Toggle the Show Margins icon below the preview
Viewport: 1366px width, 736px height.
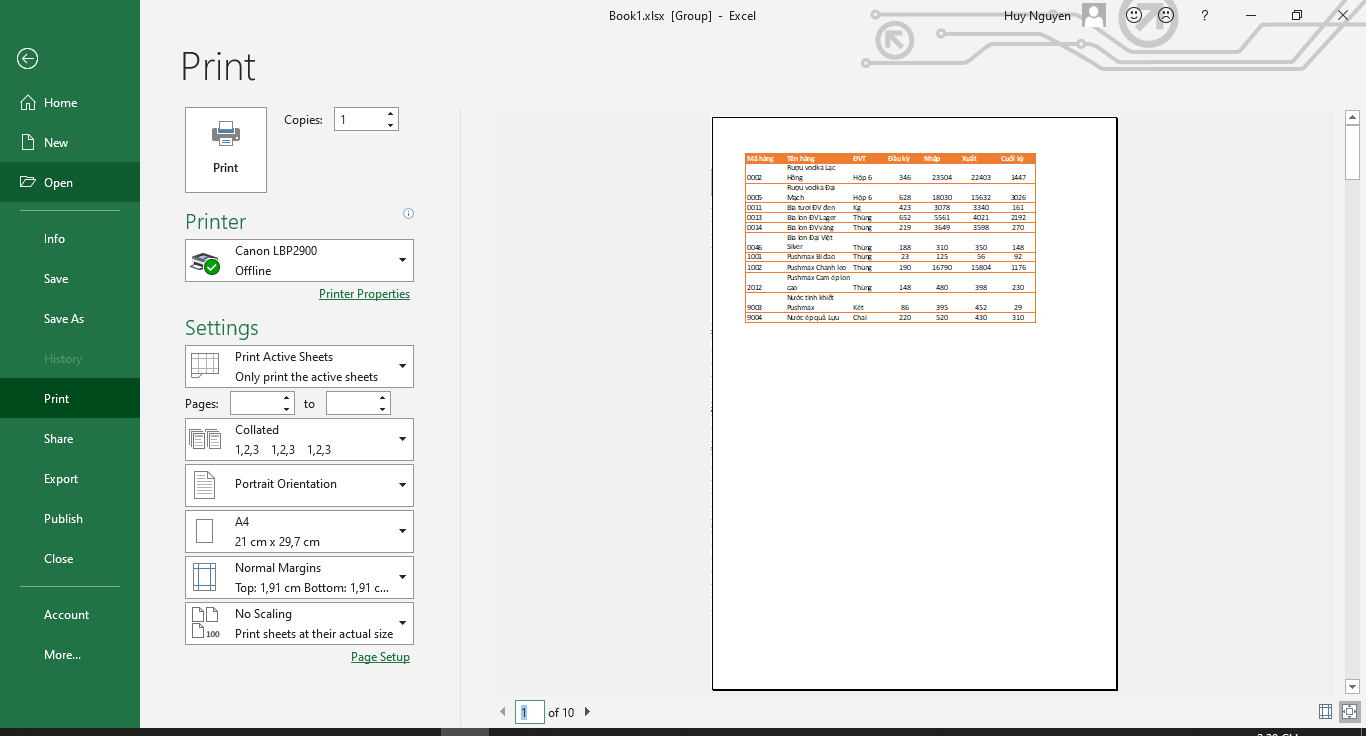[1325, 712]
